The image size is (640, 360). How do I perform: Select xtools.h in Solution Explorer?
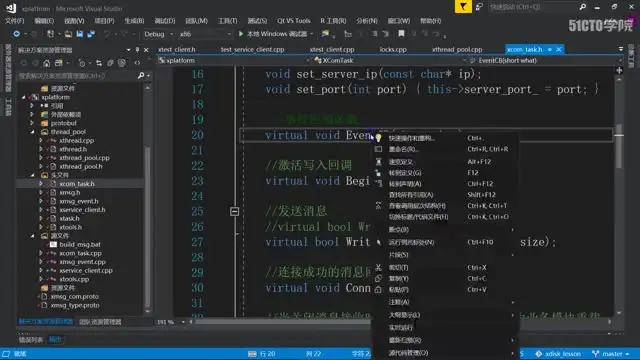click(70, 227)
